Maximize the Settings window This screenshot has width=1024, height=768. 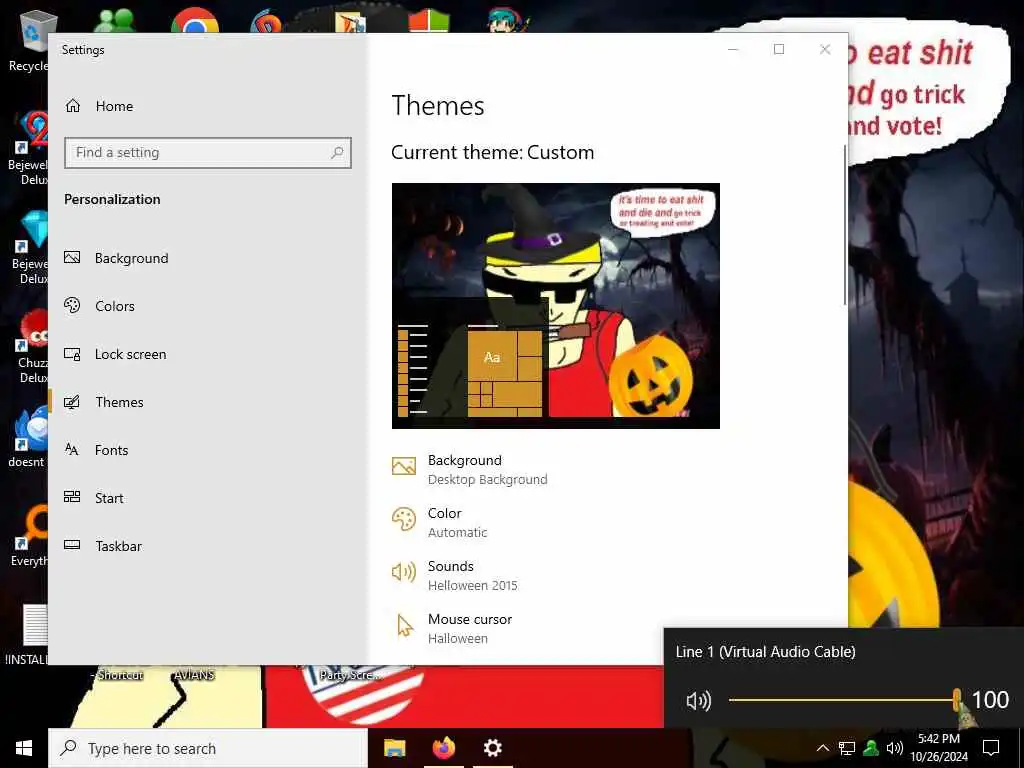click(x=778, y=50)
